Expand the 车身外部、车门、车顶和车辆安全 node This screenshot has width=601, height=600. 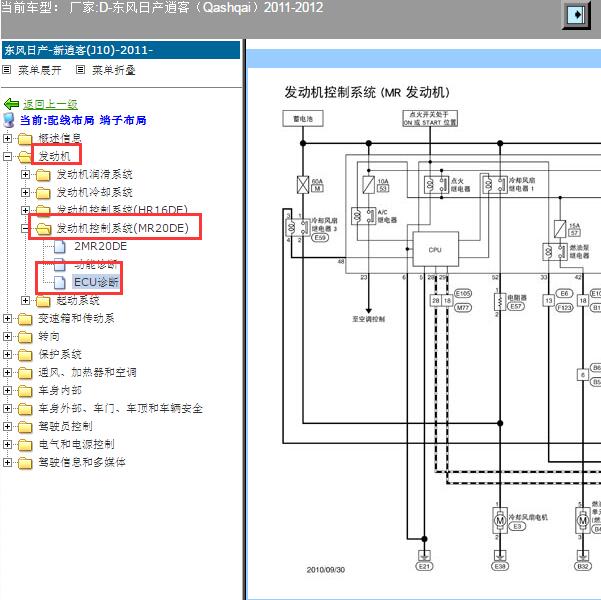click(x=7, y=408)
